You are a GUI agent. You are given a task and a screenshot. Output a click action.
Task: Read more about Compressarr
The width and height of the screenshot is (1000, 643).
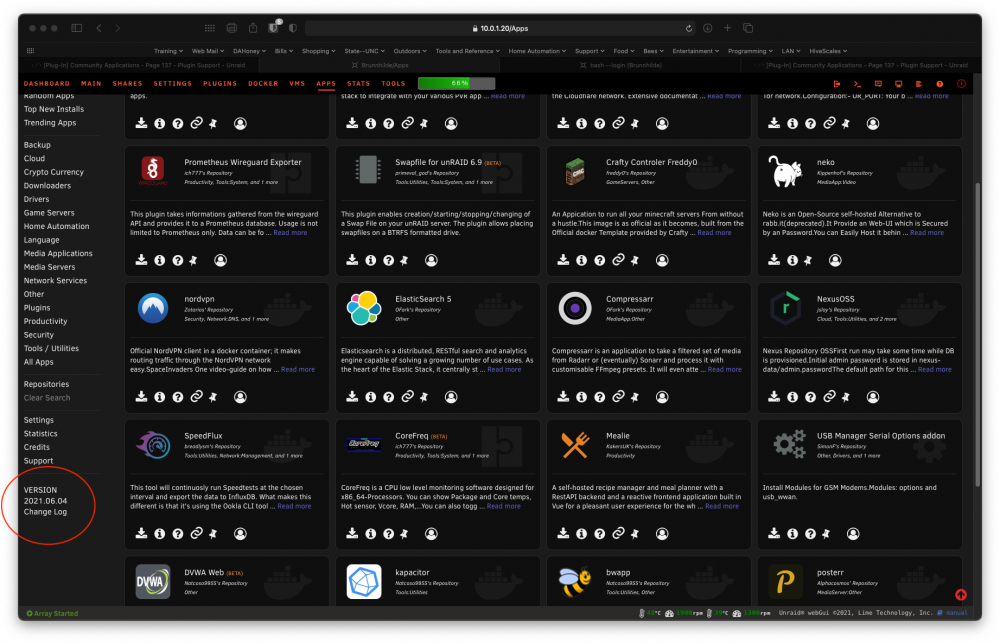pos(724,369)
